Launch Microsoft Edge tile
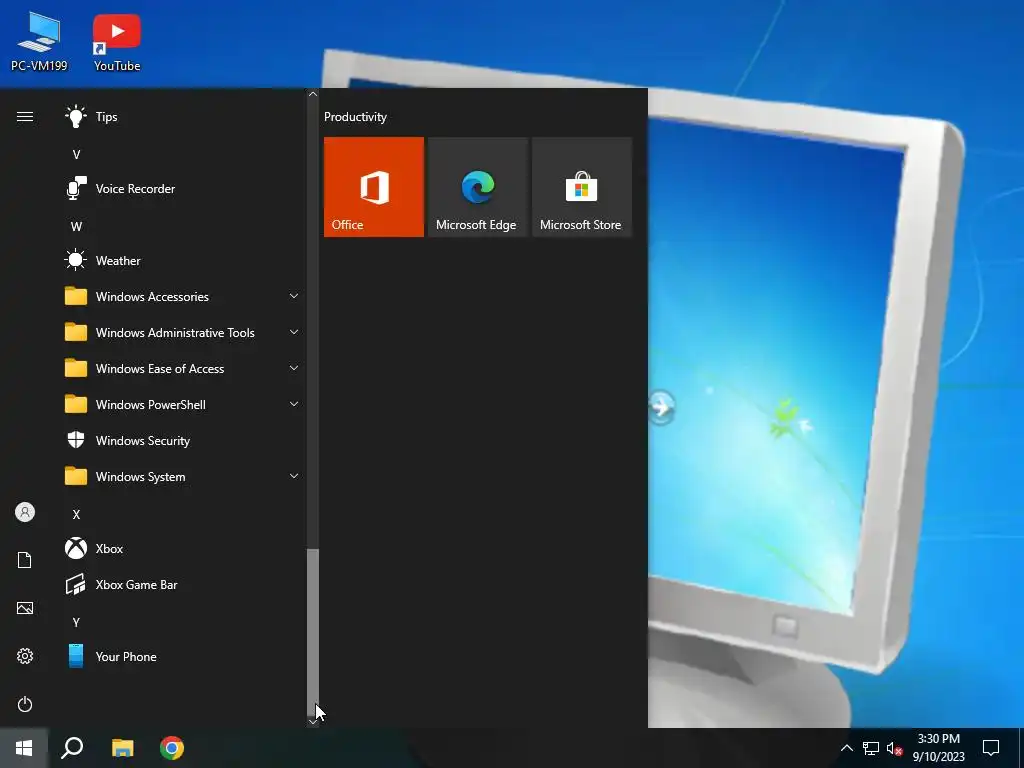 pyautogui.click(x=477, y=187)
